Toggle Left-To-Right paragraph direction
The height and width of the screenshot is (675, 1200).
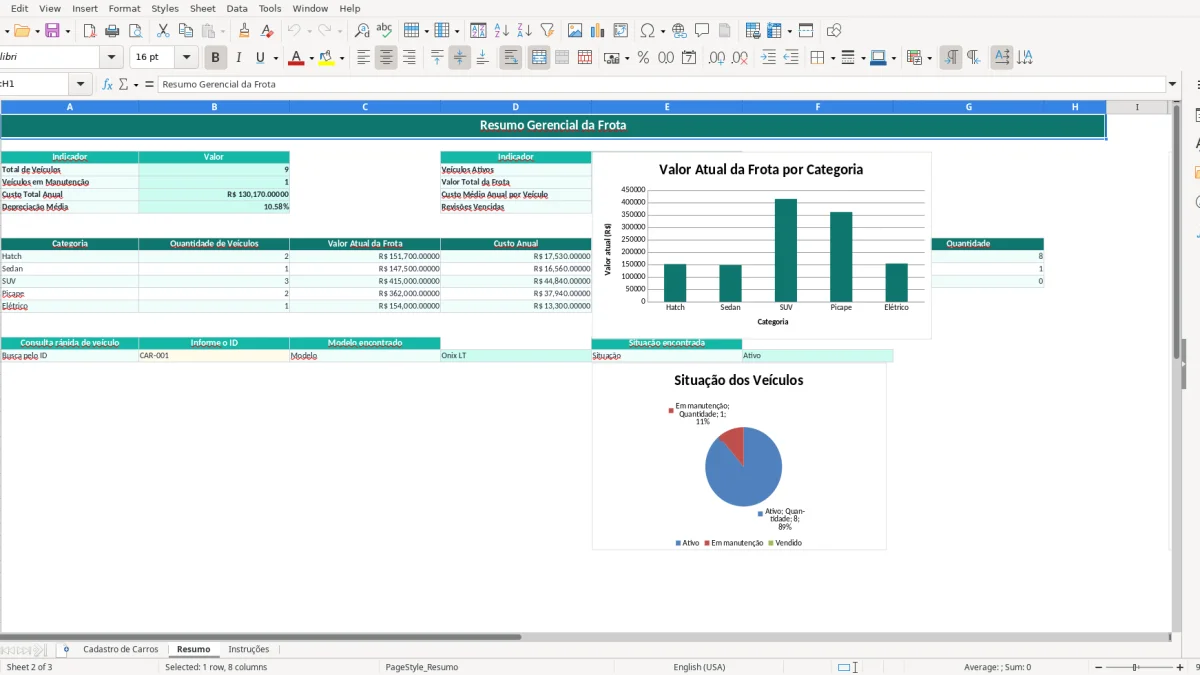tap(951, 58)
